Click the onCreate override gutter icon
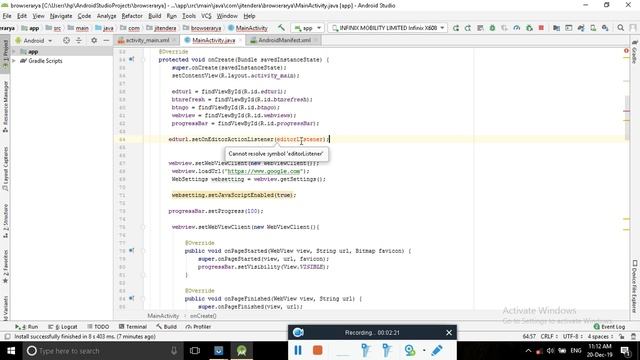 (x=131, y=60)
